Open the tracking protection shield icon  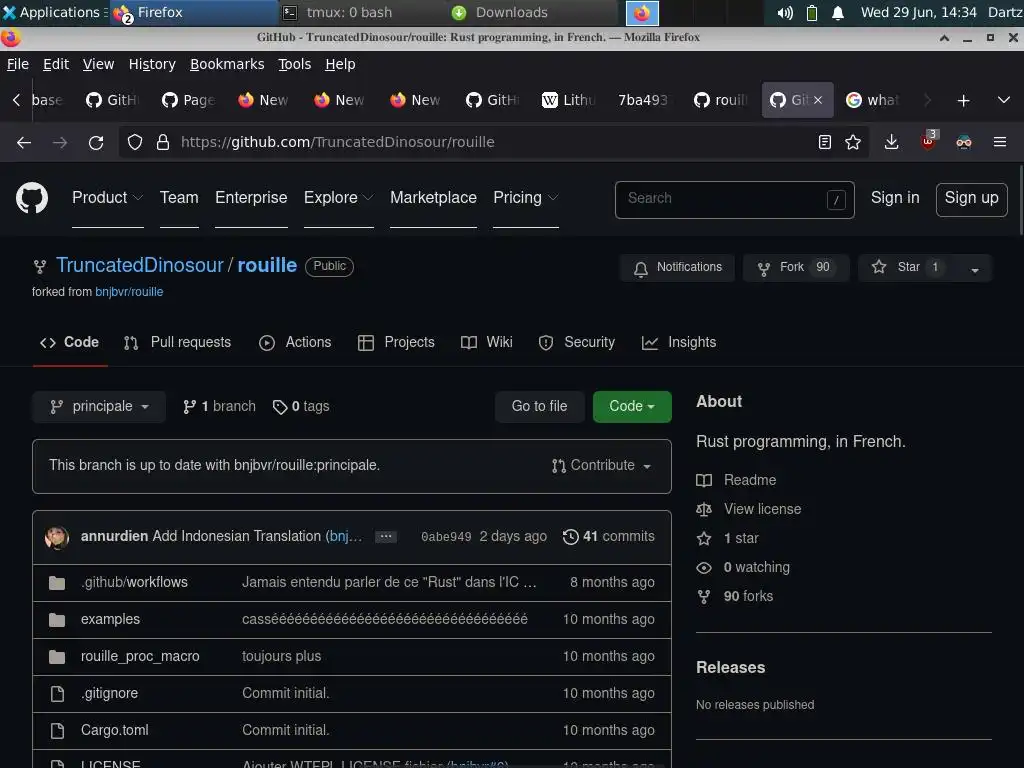coord(135,142)
